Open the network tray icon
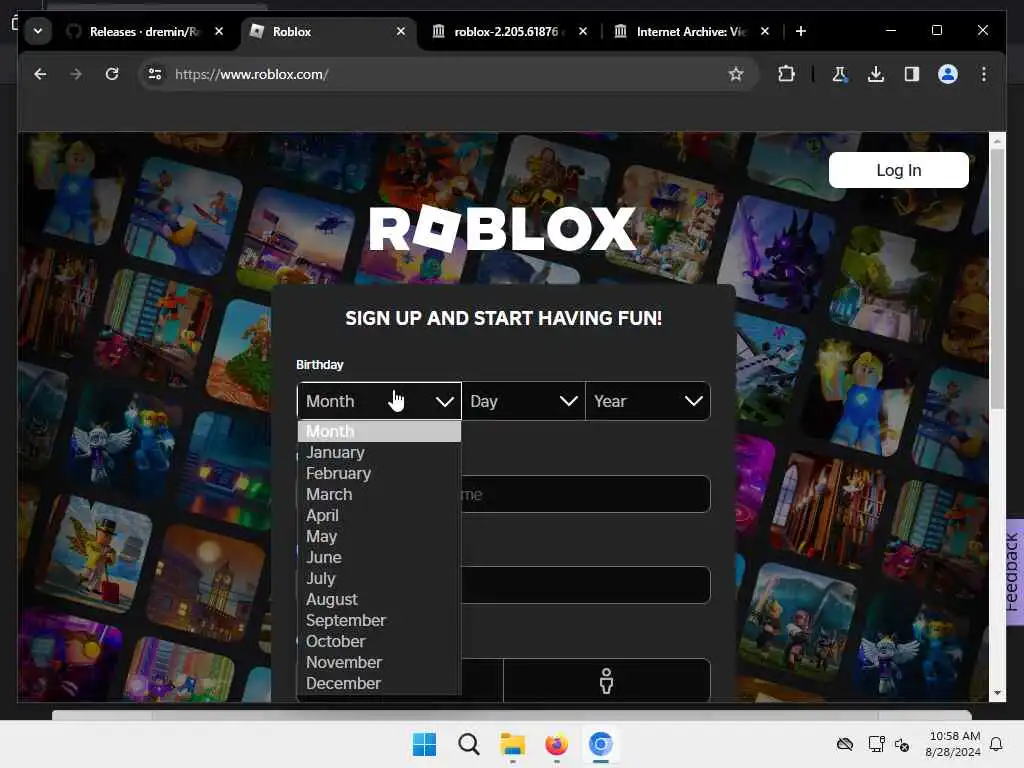Screen dimensions: 1024x768 coord(876,744)
